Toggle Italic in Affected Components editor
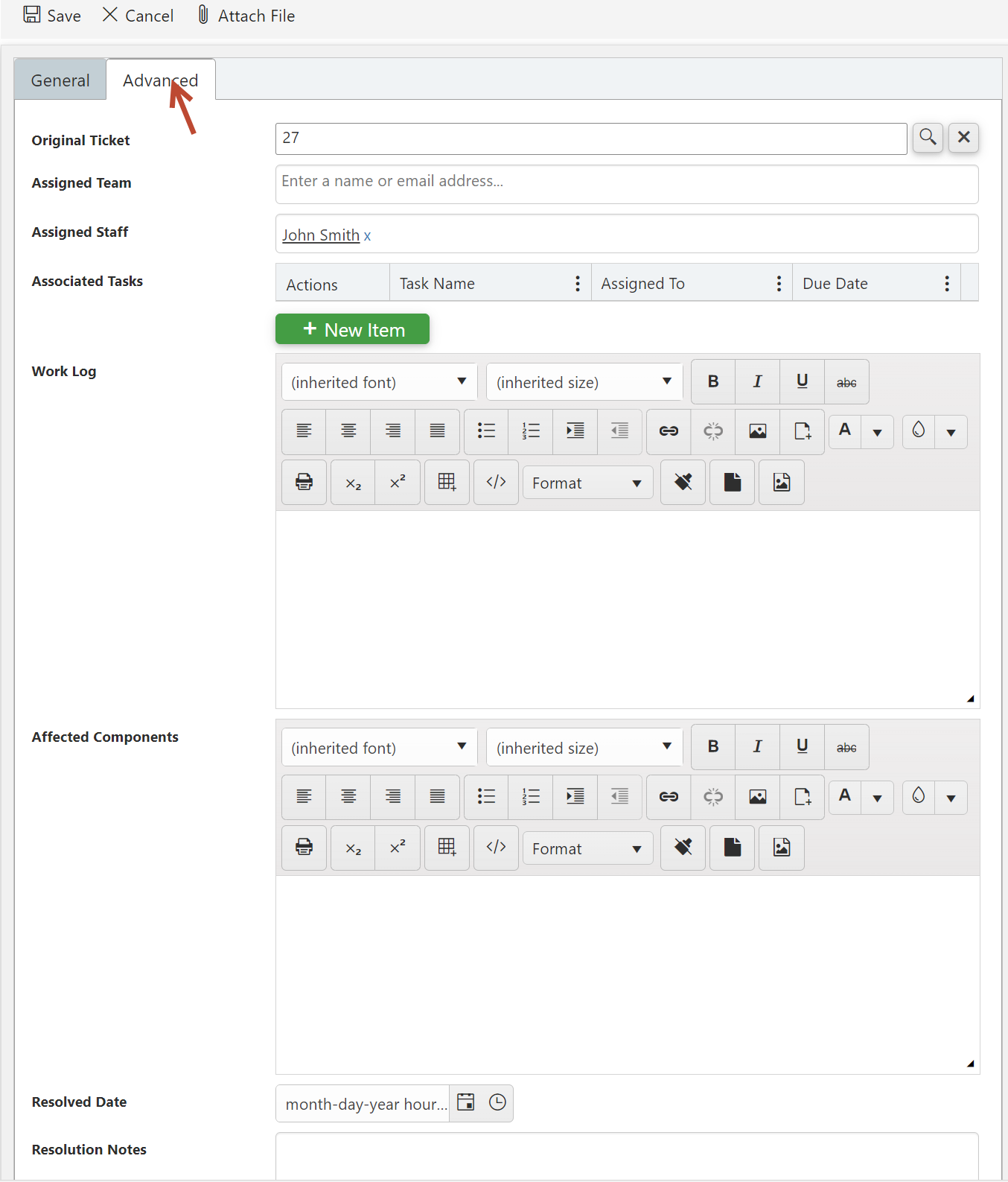 point(757,747)
